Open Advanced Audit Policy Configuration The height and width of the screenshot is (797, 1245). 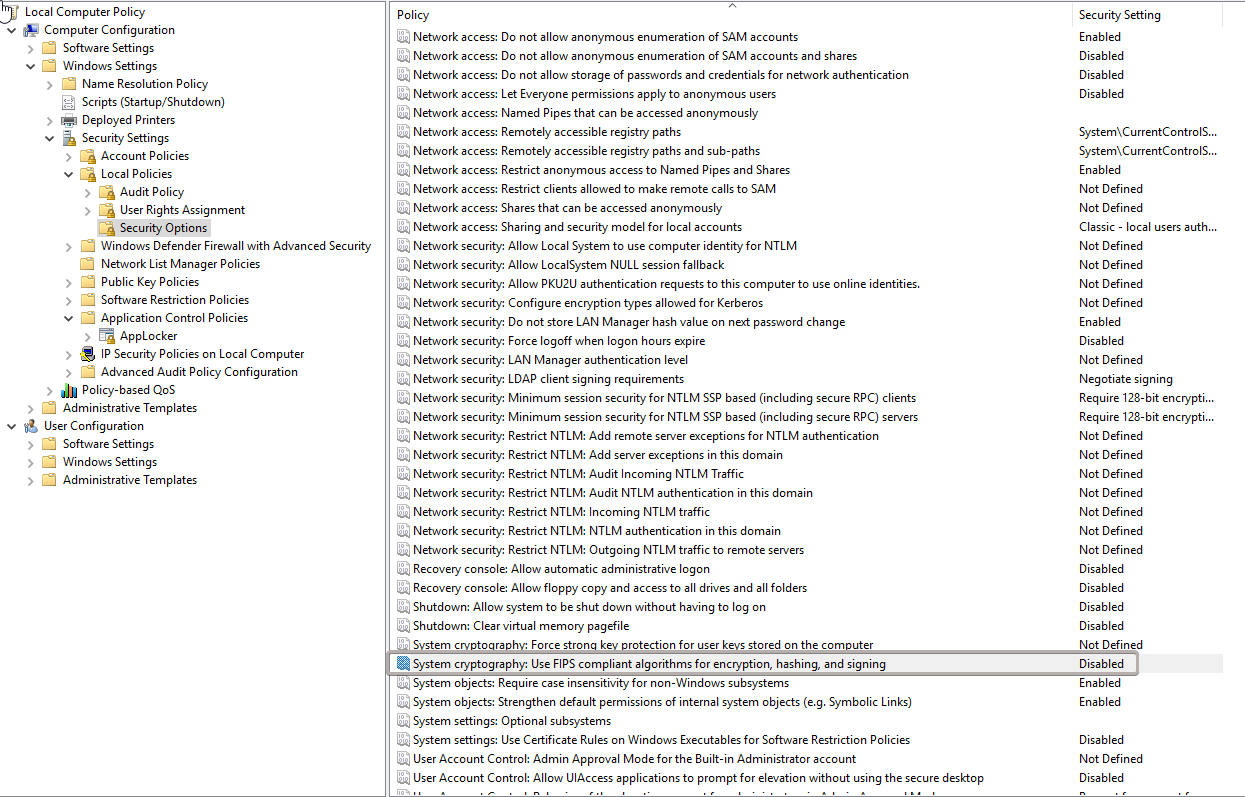pos(199,372)
